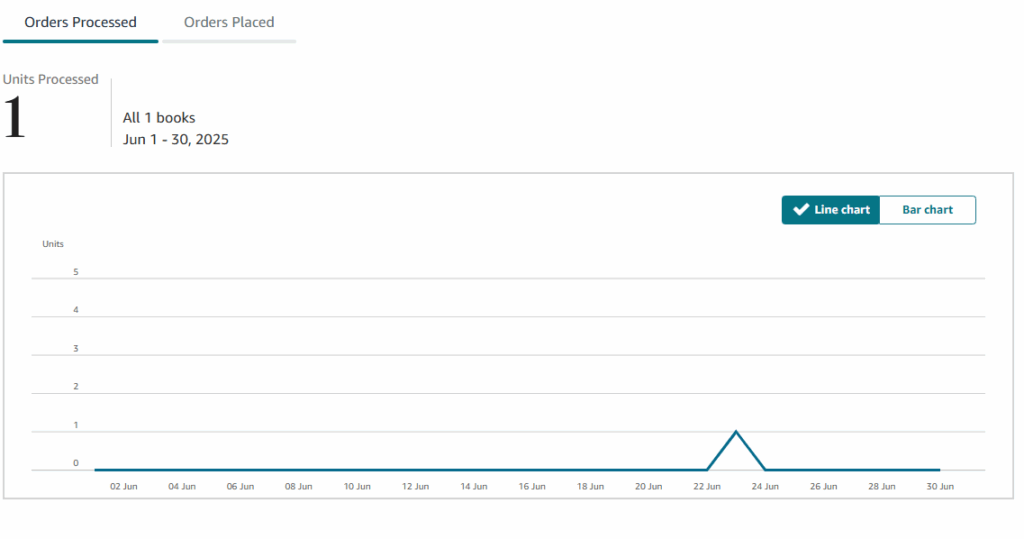Viewport: 1024px width, 539px height.
Task: Select the Line chart view toggle
Action: click(831, 210)
